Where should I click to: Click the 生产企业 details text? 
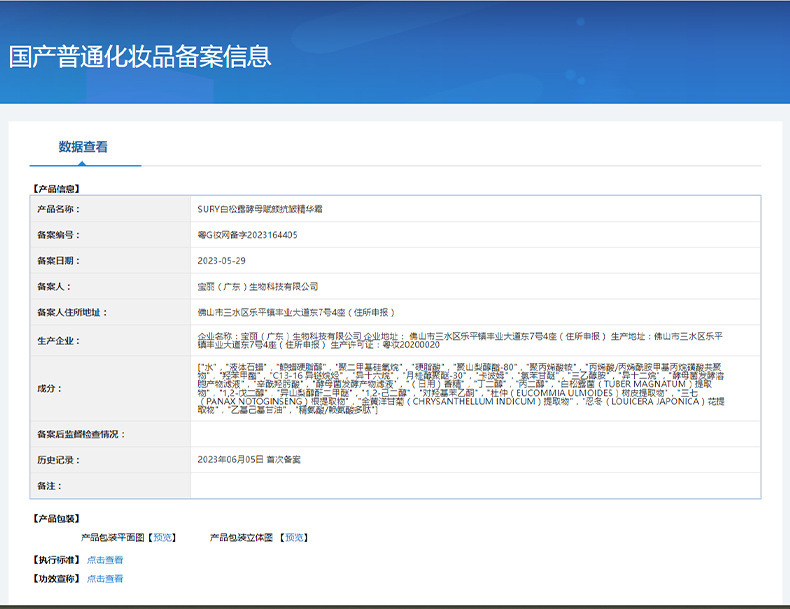460,341
